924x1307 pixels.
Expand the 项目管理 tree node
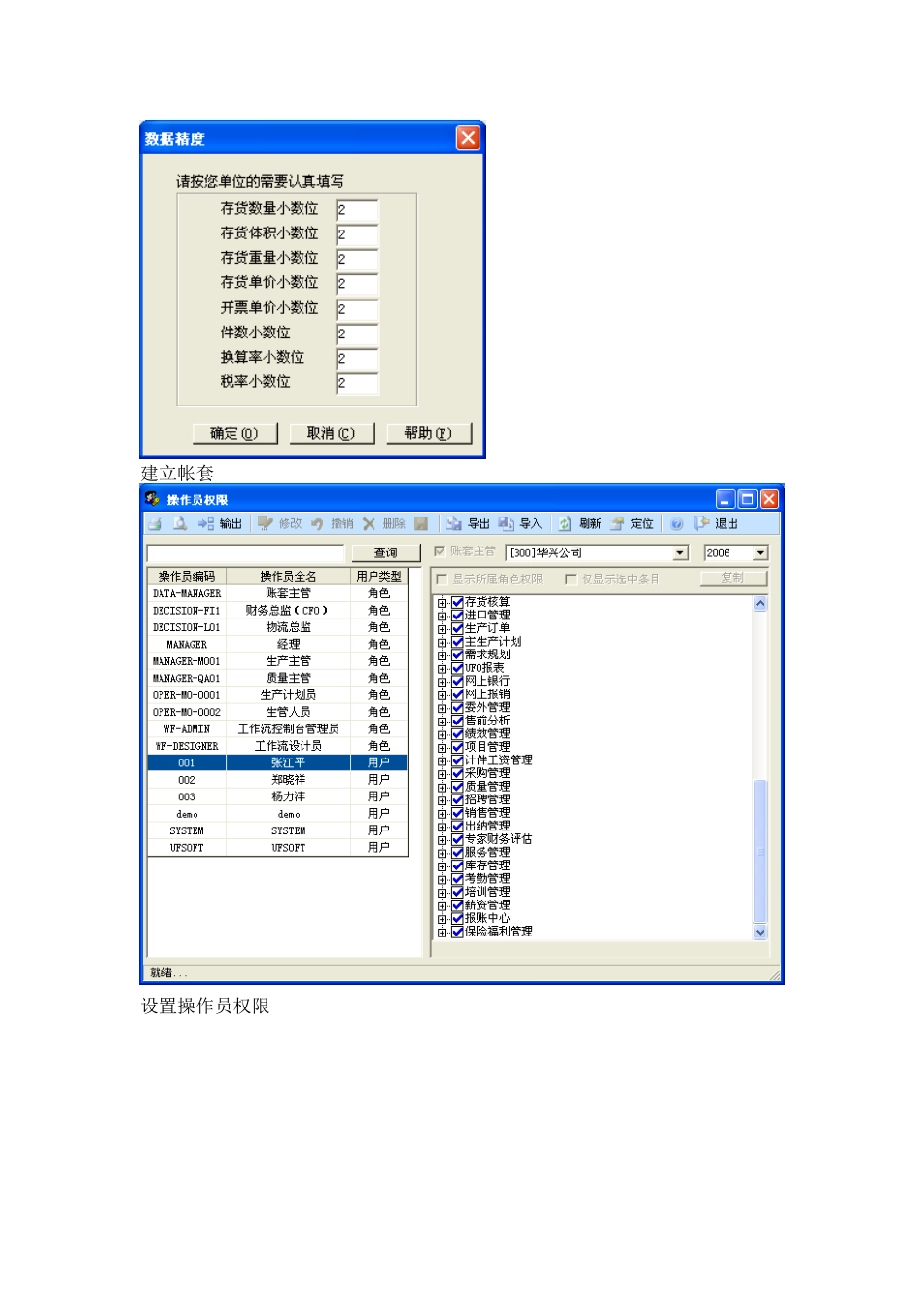click(x=443, y=748)
